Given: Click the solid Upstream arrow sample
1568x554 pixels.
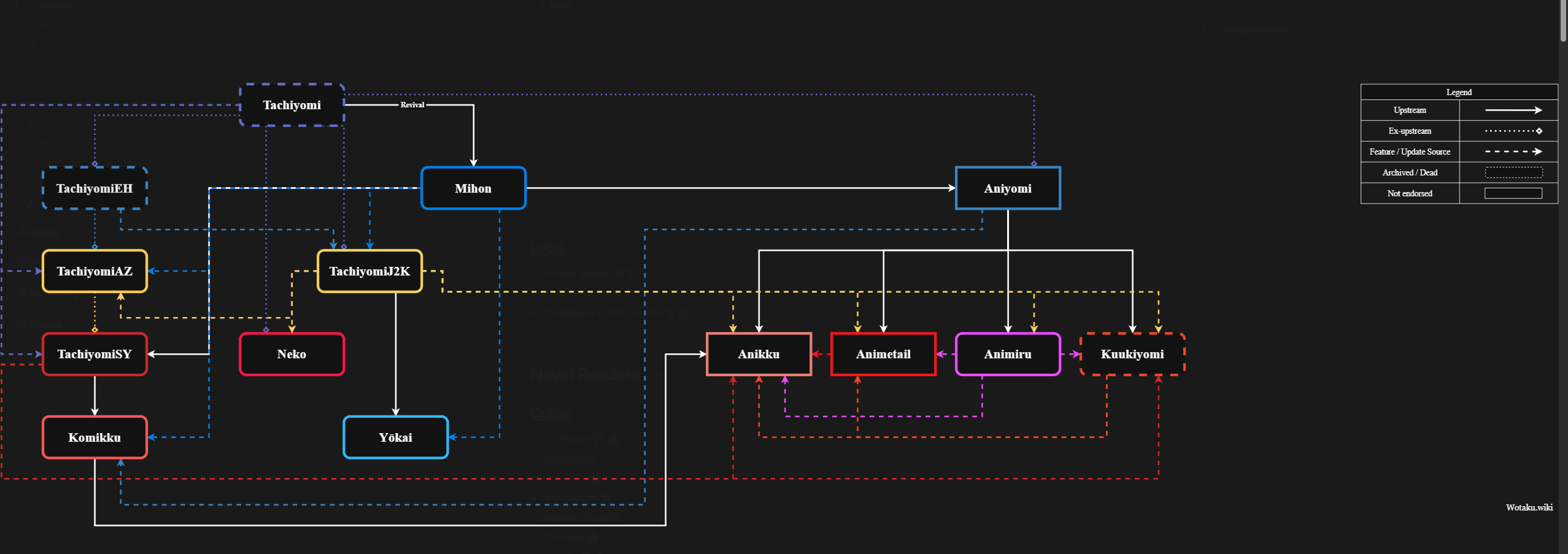Looking at the screenshot, I should 1513,110.
